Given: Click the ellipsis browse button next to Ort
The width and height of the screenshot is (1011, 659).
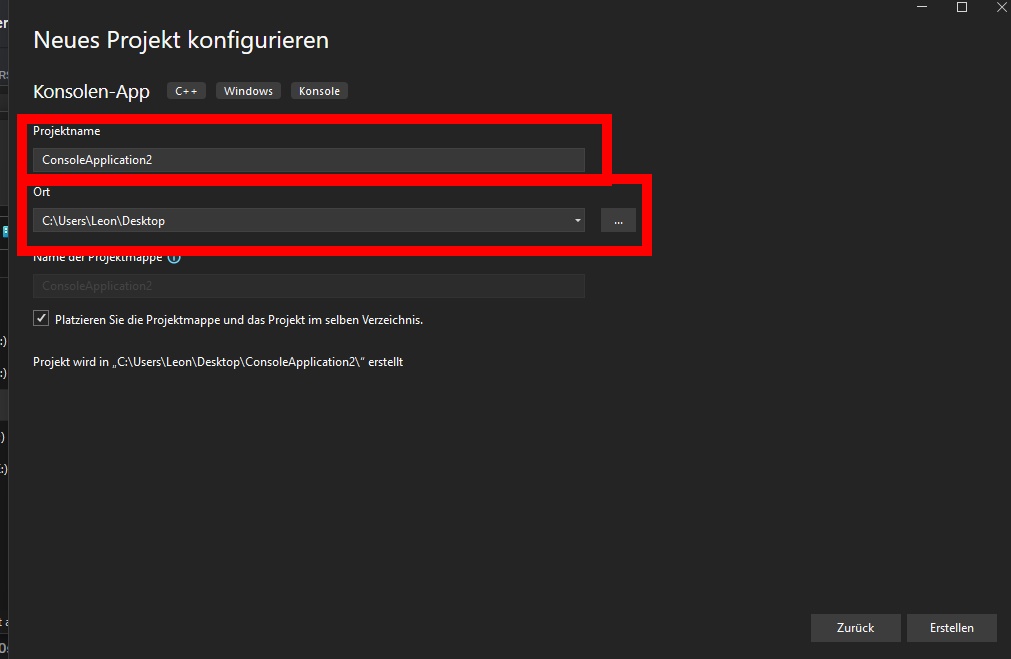Looking at the screenshot, I should [618, 221].
